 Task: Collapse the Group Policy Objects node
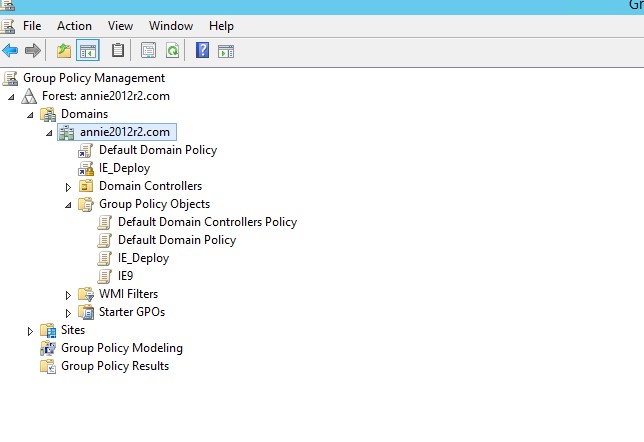coord(68,205)
